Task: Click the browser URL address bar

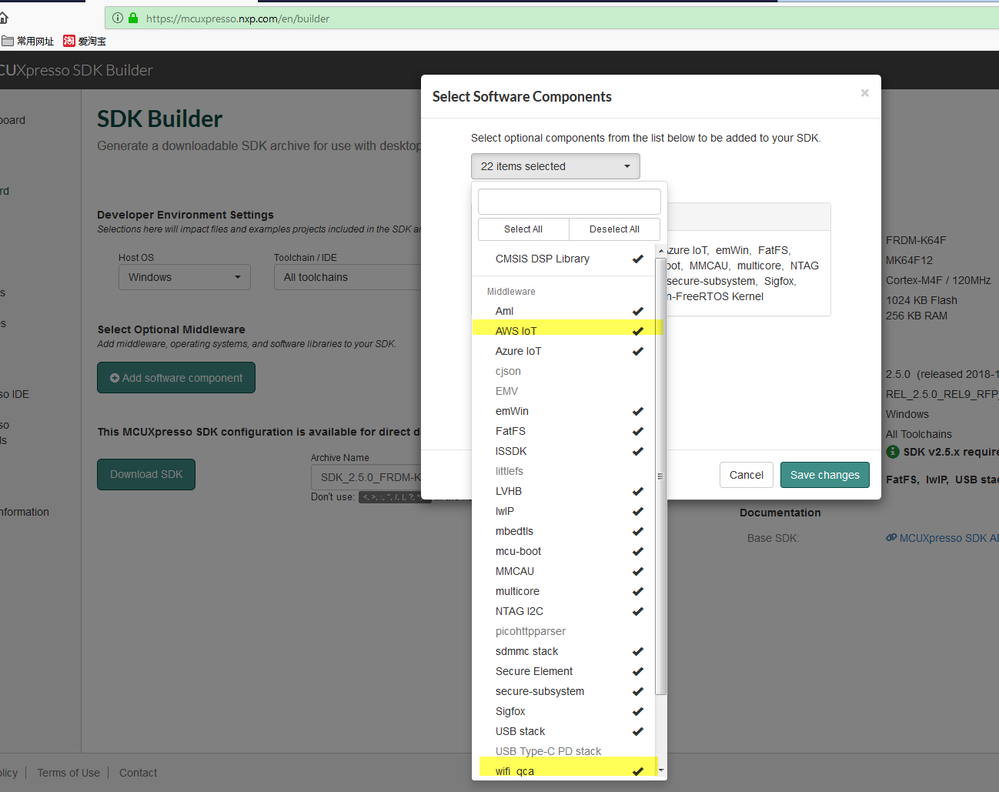Action: (x=552, y=18)
